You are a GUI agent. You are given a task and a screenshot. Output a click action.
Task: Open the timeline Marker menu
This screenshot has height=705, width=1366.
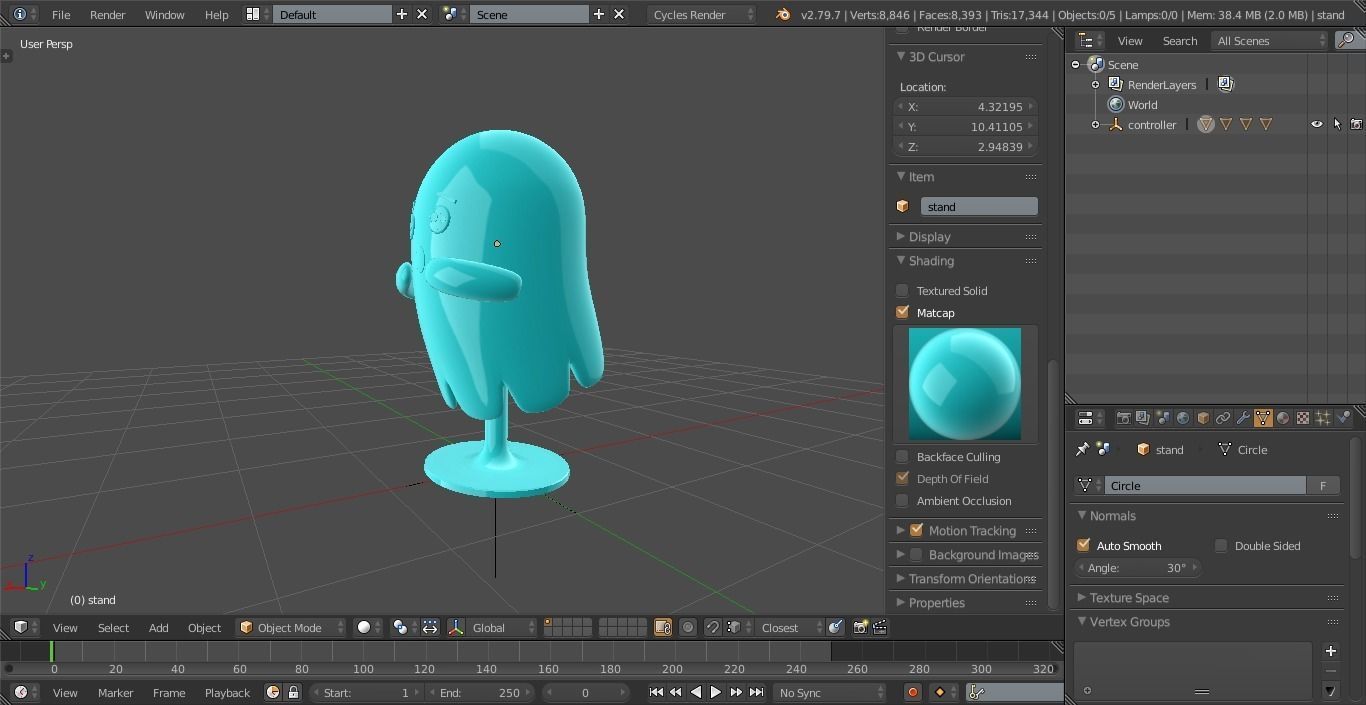pos(115,692)
